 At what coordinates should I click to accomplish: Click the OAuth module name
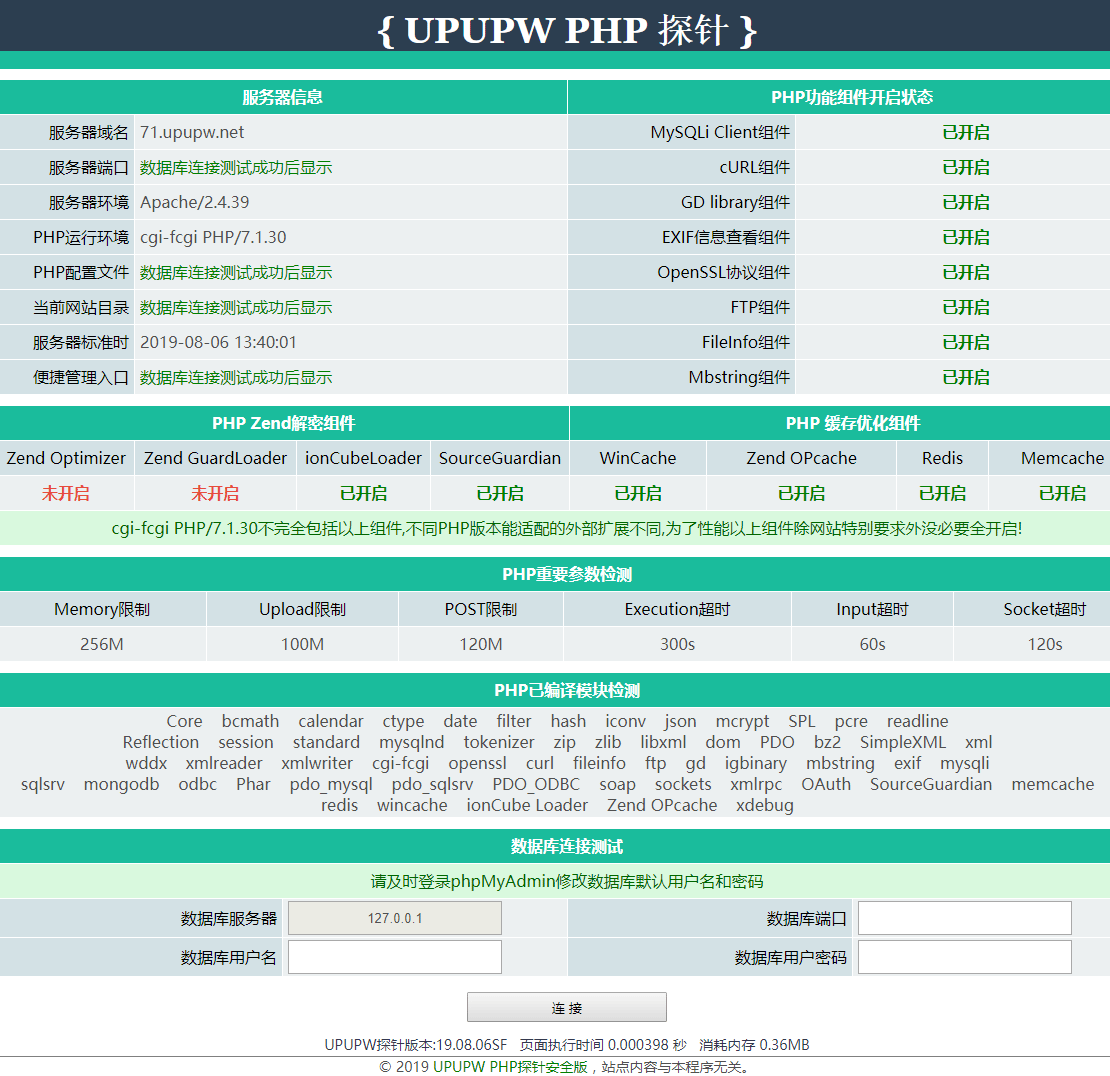825,784
